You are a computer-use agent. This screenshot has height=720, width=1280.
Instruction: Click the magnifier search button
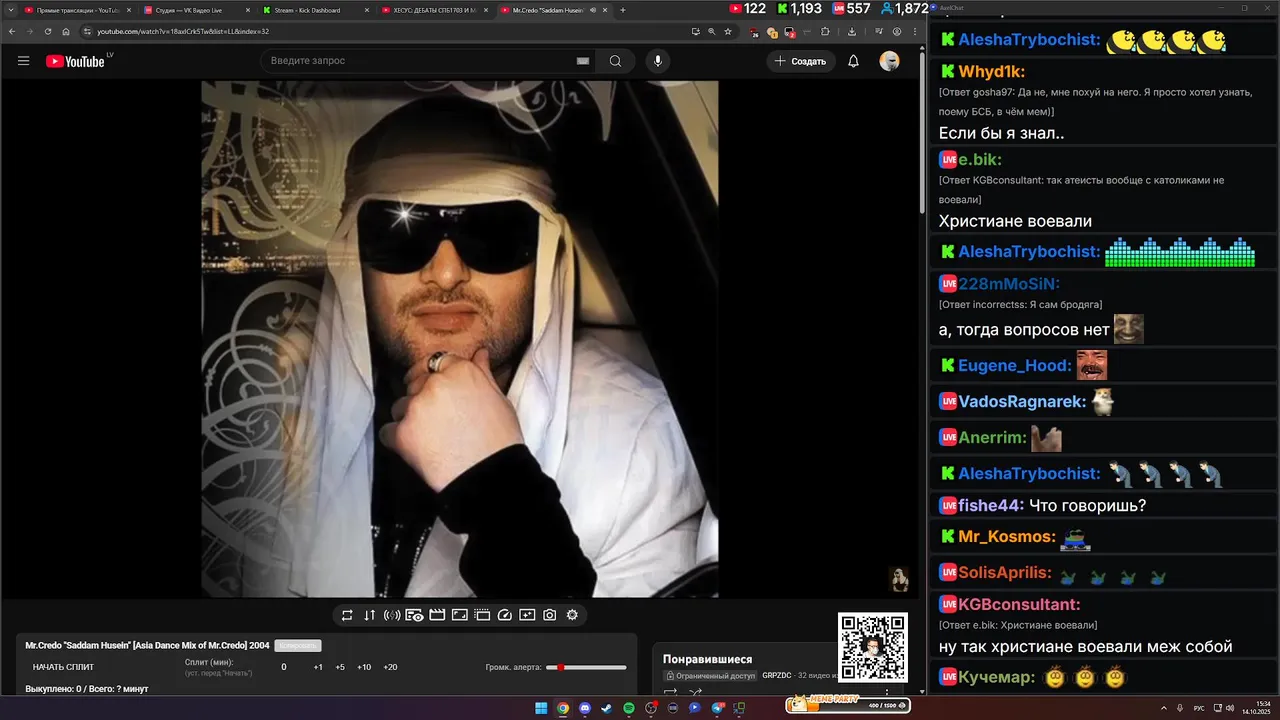[615, 61]
